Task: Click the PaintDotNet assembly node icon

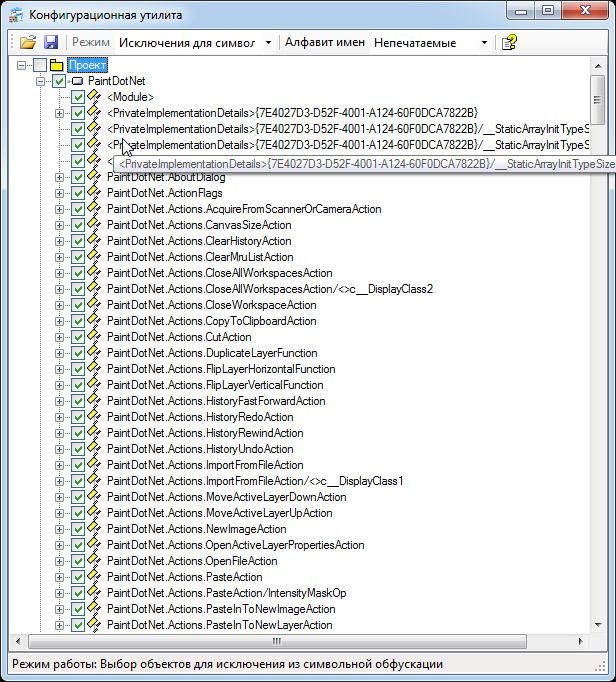Action: pyautogui.click(x=76, y=81)
